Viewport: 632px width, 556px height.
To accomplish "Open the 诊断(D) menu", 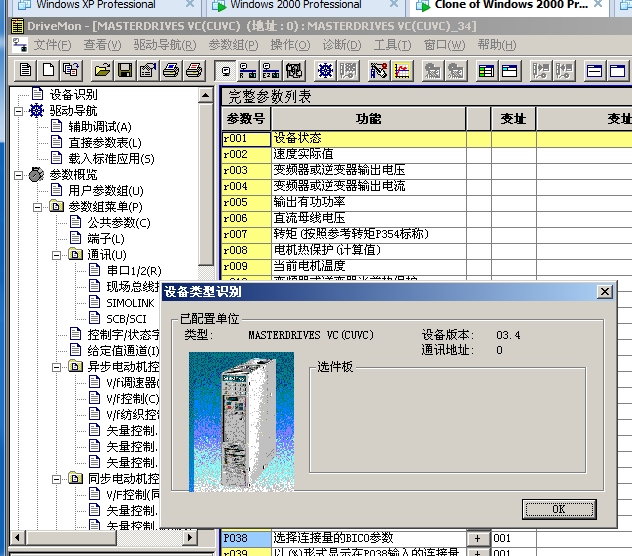I will click(342, 45).
